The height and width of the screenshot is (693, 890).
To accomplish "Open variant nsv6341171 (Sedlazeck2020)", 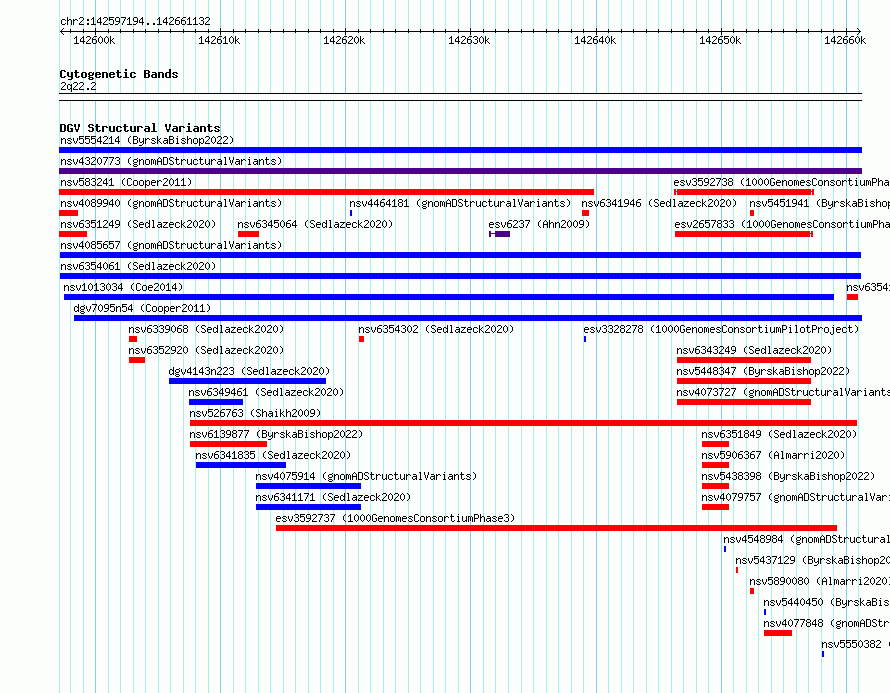I will tap(333, 497).
